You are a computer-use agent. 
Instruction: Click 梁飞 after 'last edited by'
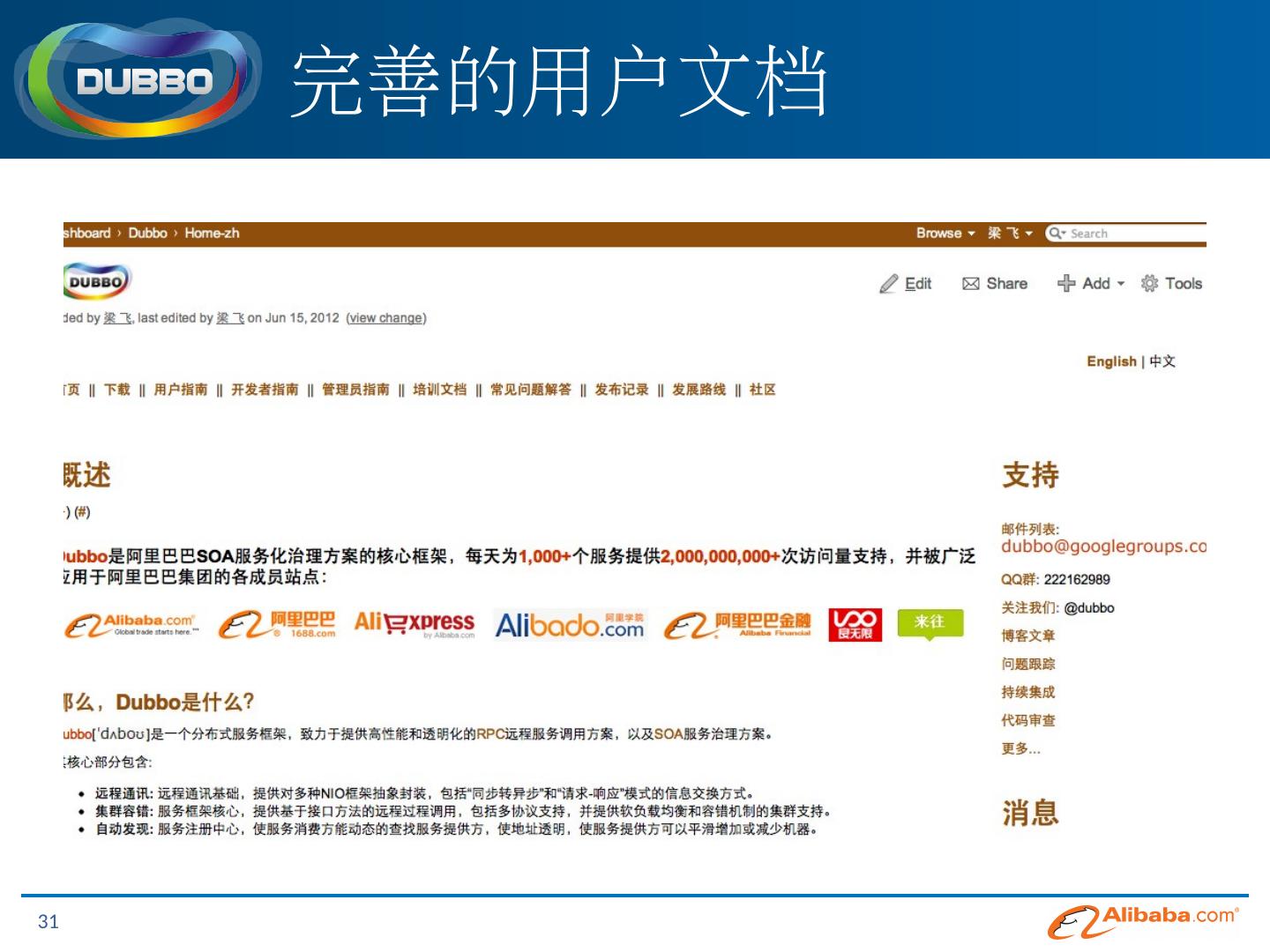[230, 318]
